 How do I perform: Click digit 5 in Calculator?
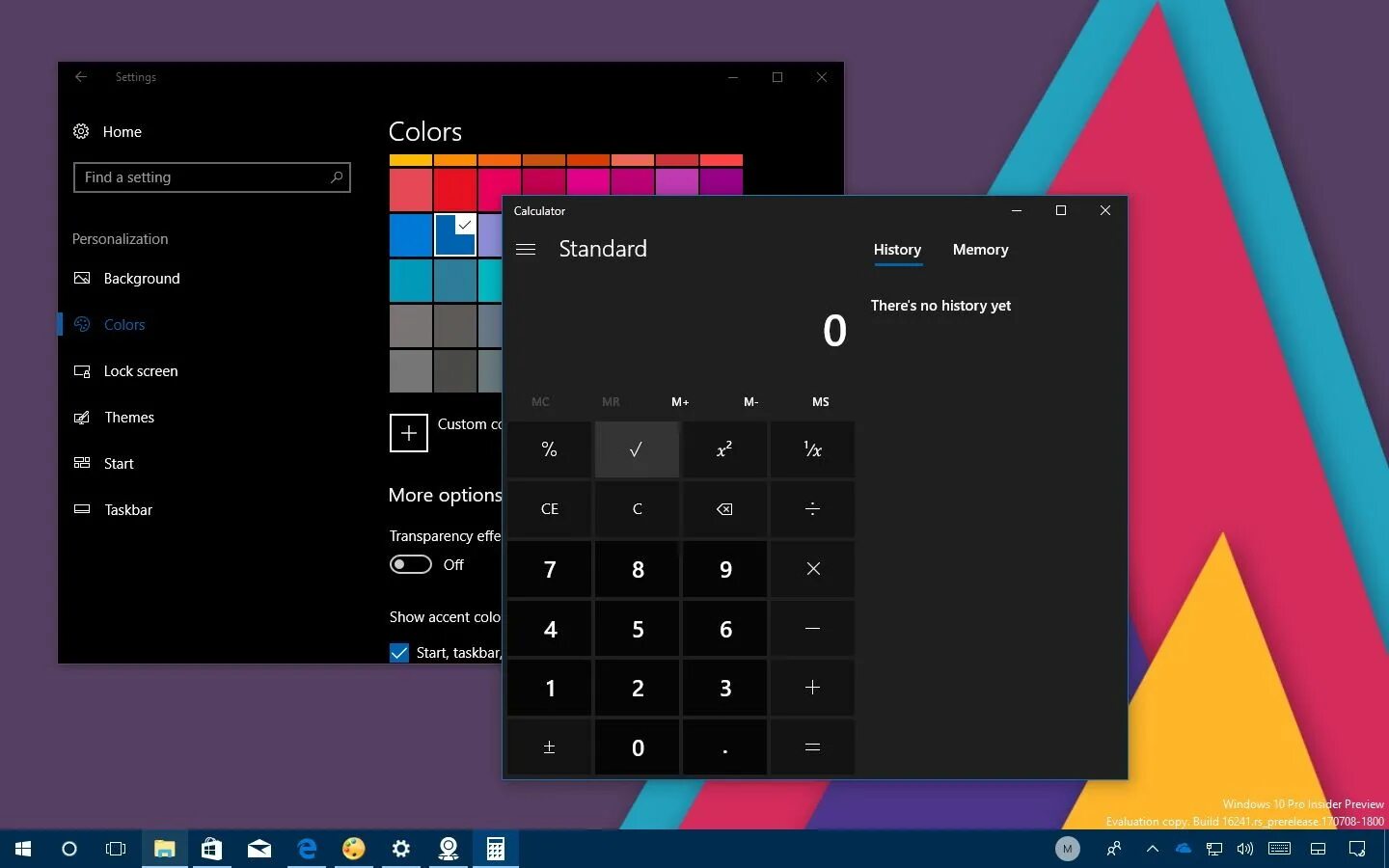click(x=637, y=629)
